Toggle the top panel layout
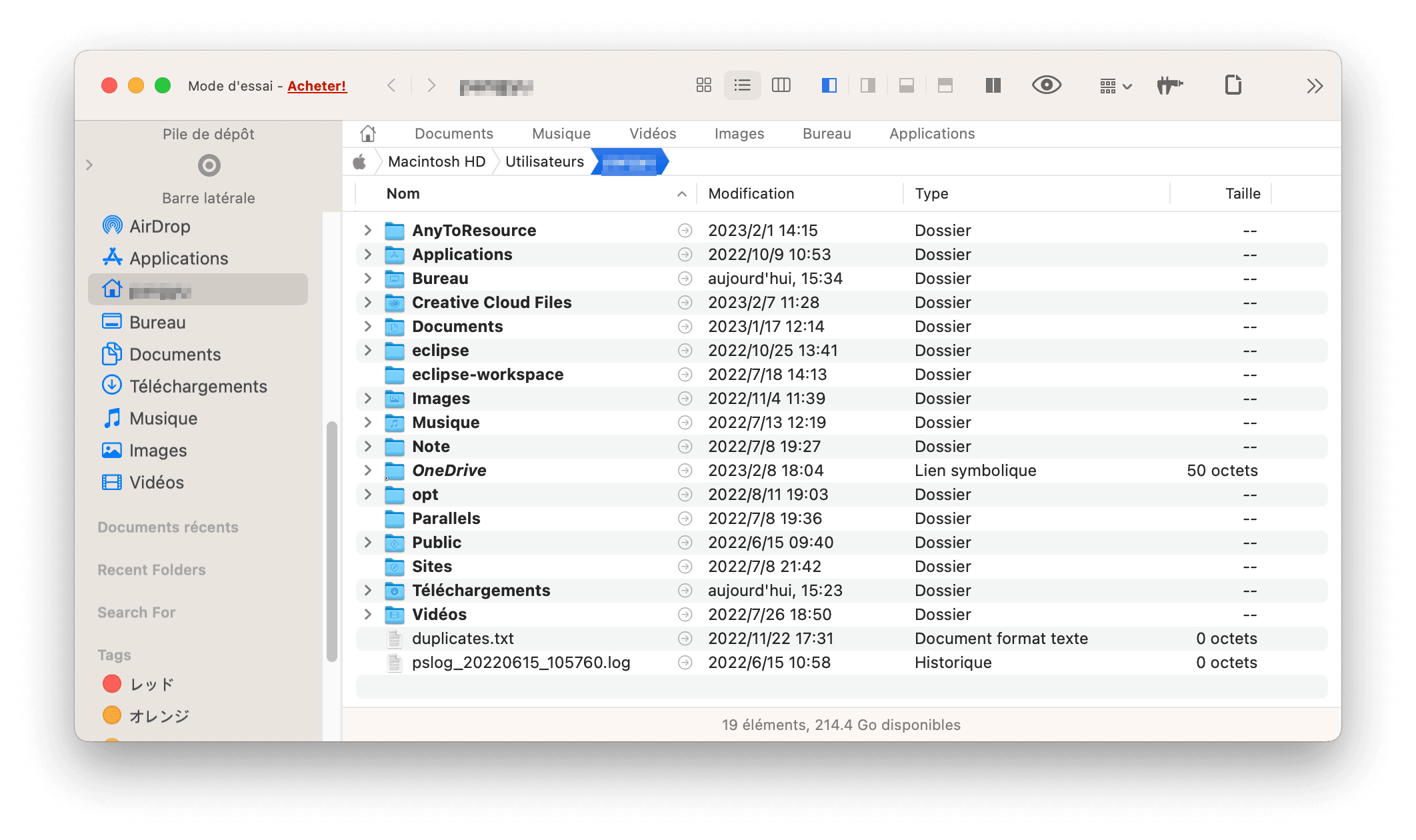Image resolution: width=1416 pixels, height=840 pixels. pos(945,85)
